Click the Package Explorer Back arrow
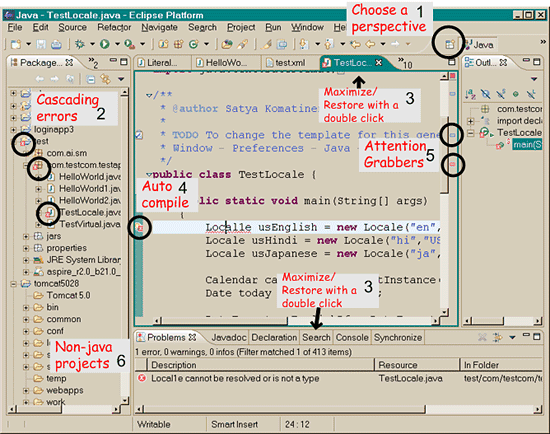Viewport: 550px width, 434px height. (40, 79)
